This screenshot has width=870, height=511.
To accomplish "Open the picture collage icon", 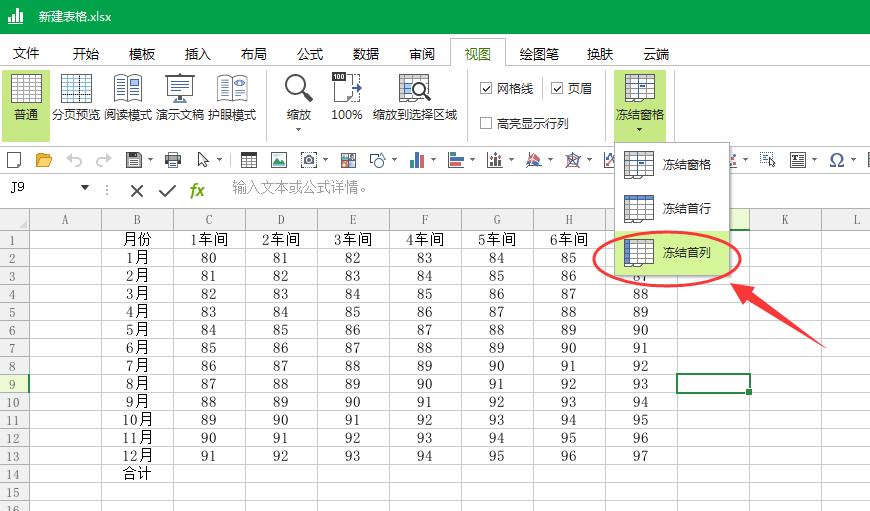I will pos(348,160).
